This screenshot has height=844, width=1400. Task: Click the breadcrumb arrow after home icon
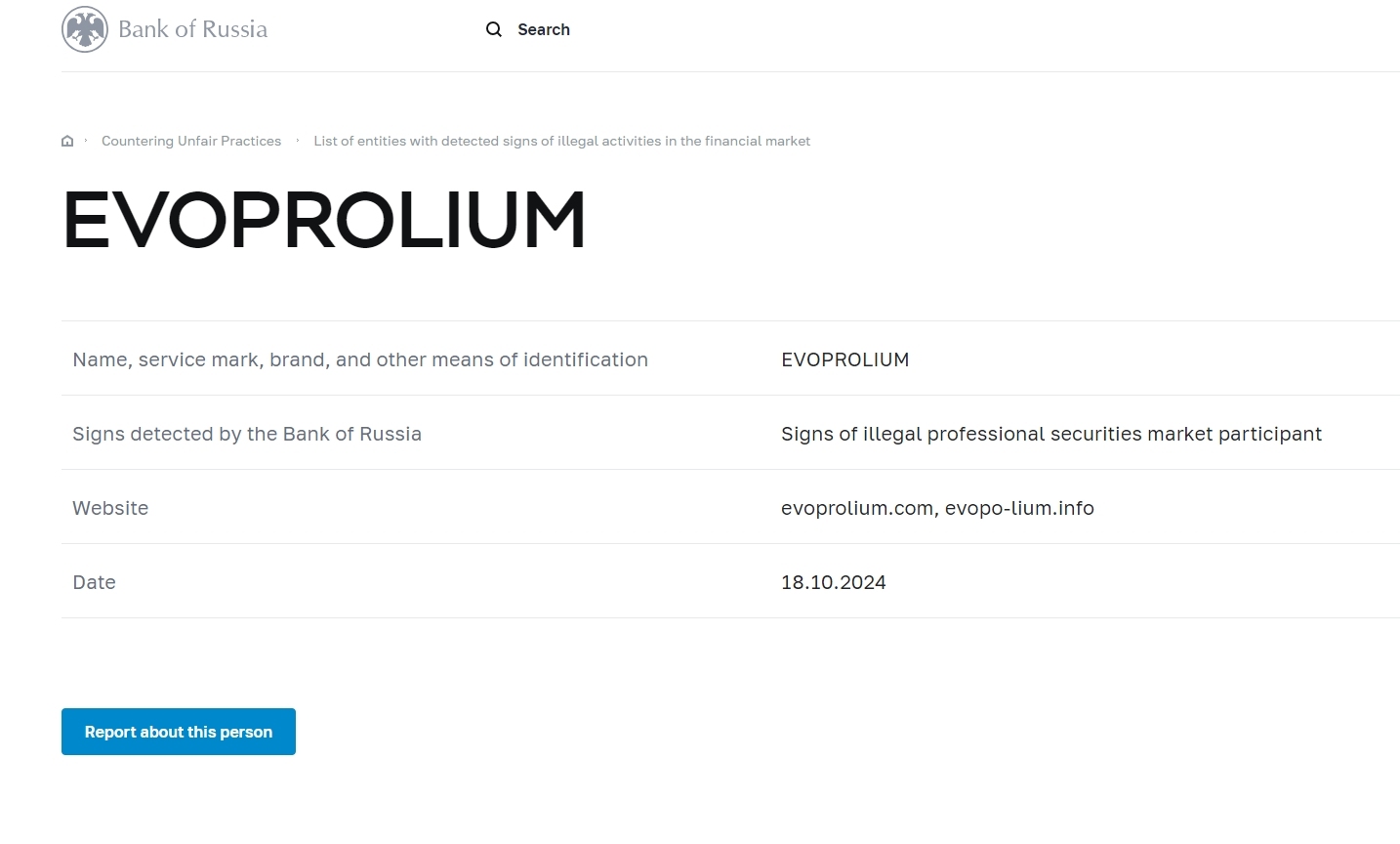[x=86, y=141]
